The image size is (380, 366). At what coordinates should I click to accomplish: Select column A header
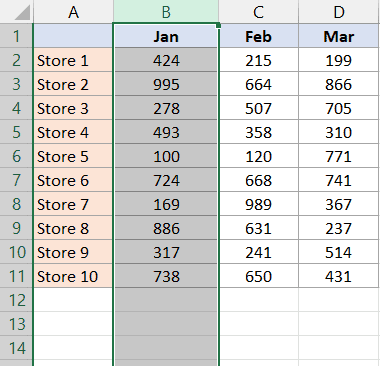73,12
